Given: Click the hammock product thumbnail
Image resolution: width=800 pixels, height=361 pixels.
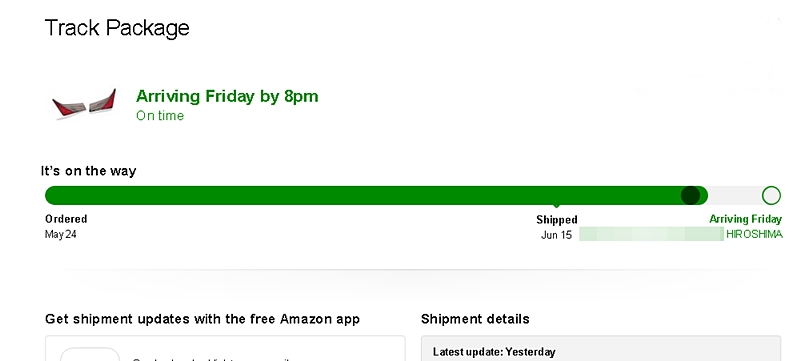Looking at the screenshot, I should click(84, 104).
